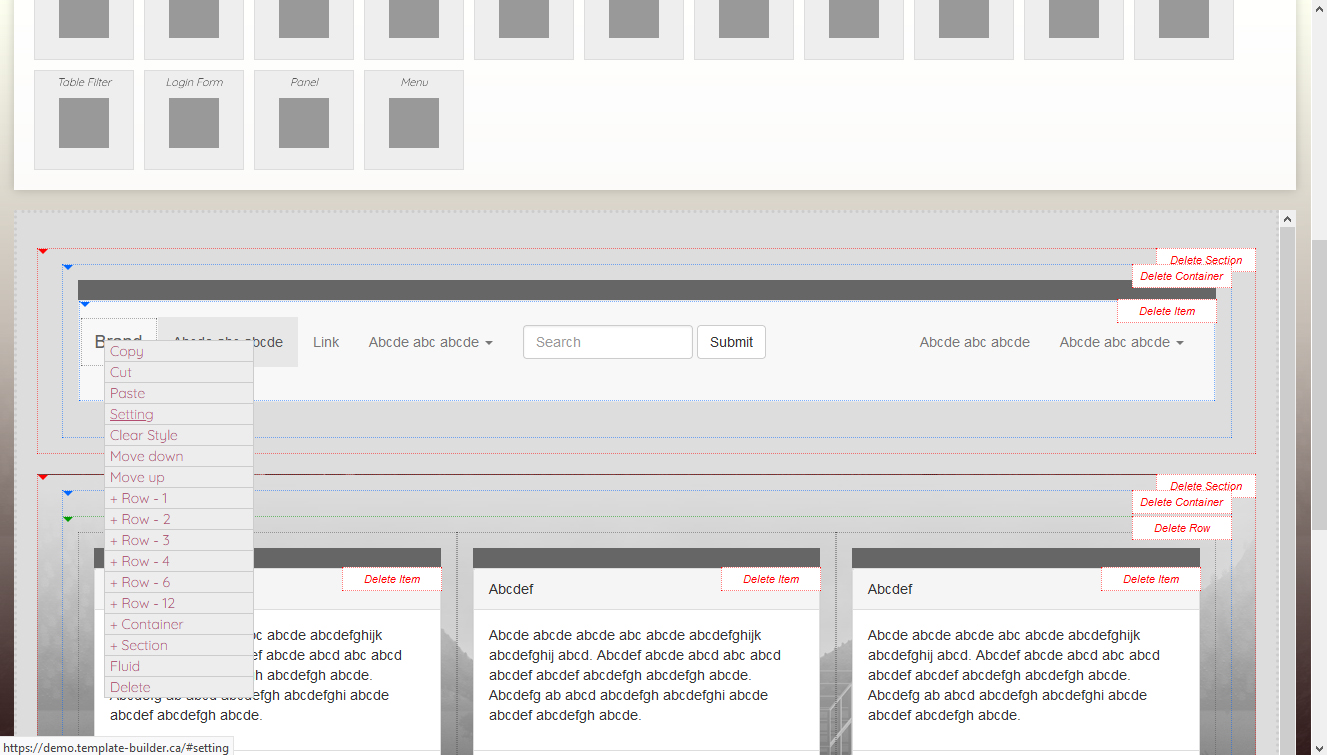
Task: Open Setting from the context menu
Action: (132, 414)
